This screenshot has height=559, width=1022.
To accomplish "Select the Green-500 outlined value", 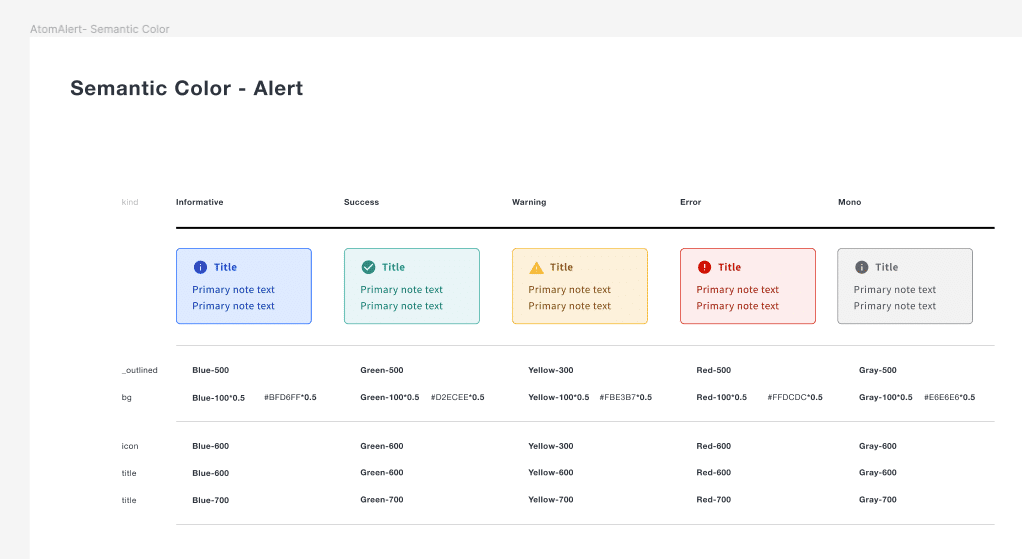I will click(x=382, y=370).
